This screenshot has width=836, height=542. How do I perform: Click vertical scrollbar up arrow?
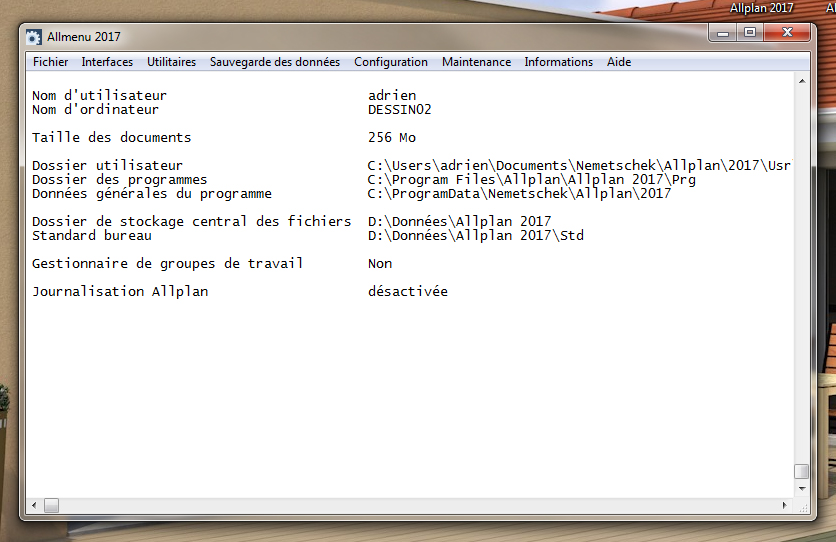click(802, 81)
